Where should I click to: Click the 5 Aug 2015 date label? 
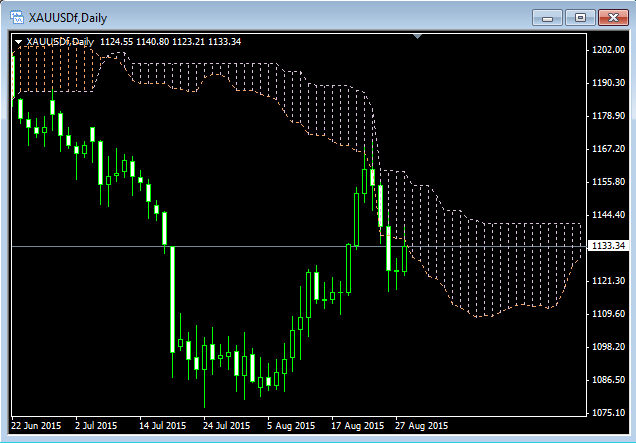tap(291, 426)
